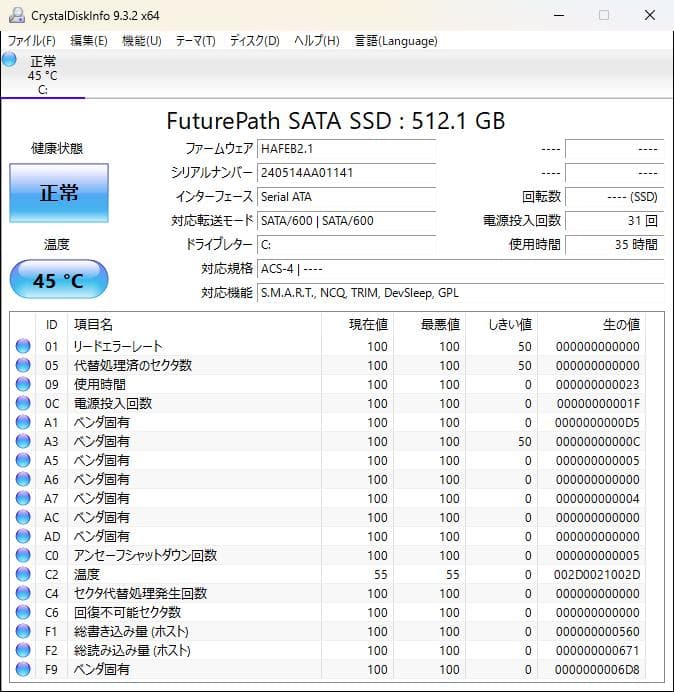Click the 現在値 column header
Screen dimensions: 674x692
(x=368, y=325)
